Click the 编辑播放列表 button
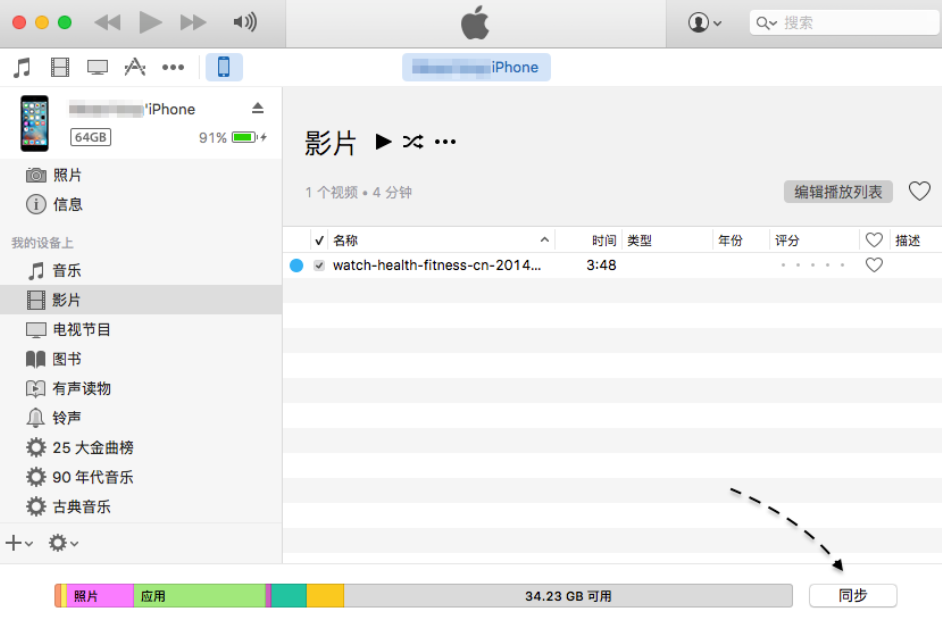The image size is (942, 625). coord(838,192)
